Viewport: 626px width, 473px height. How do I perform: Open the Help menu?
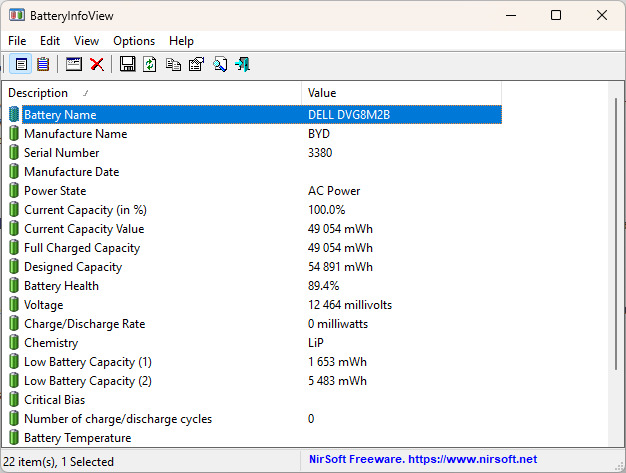click(181, 41)
